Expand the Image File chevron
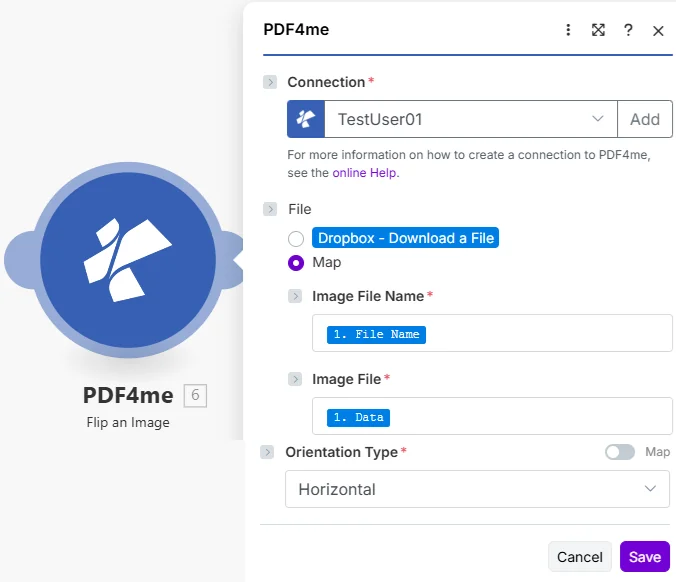The width and height of the screenshot is (676, 582). click(295, 379)
